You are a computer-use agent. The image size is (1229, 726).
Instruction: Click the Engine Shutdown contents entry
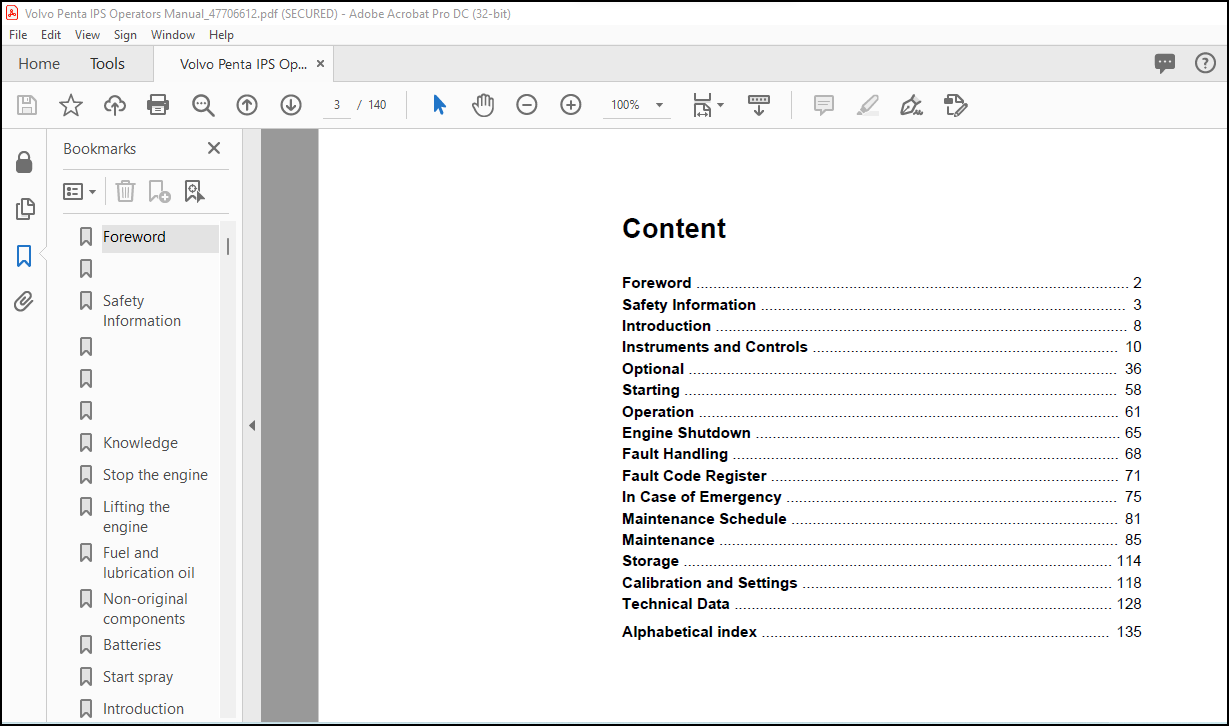(x=881, y=433)
